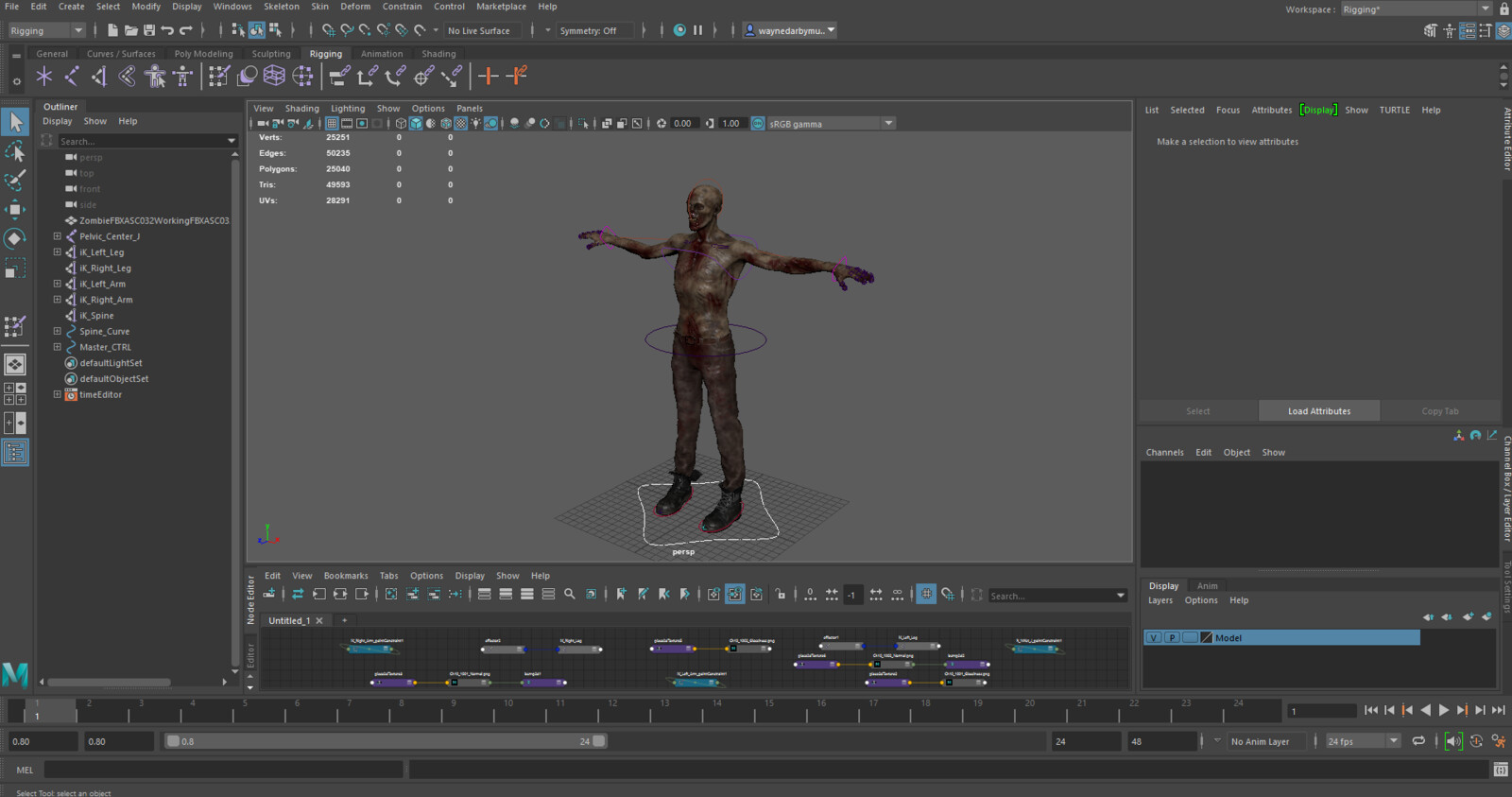The height and width of the screenshot is (797, 1512).
Task: Click the Undo icon in status line
Action: click(167, 30)
